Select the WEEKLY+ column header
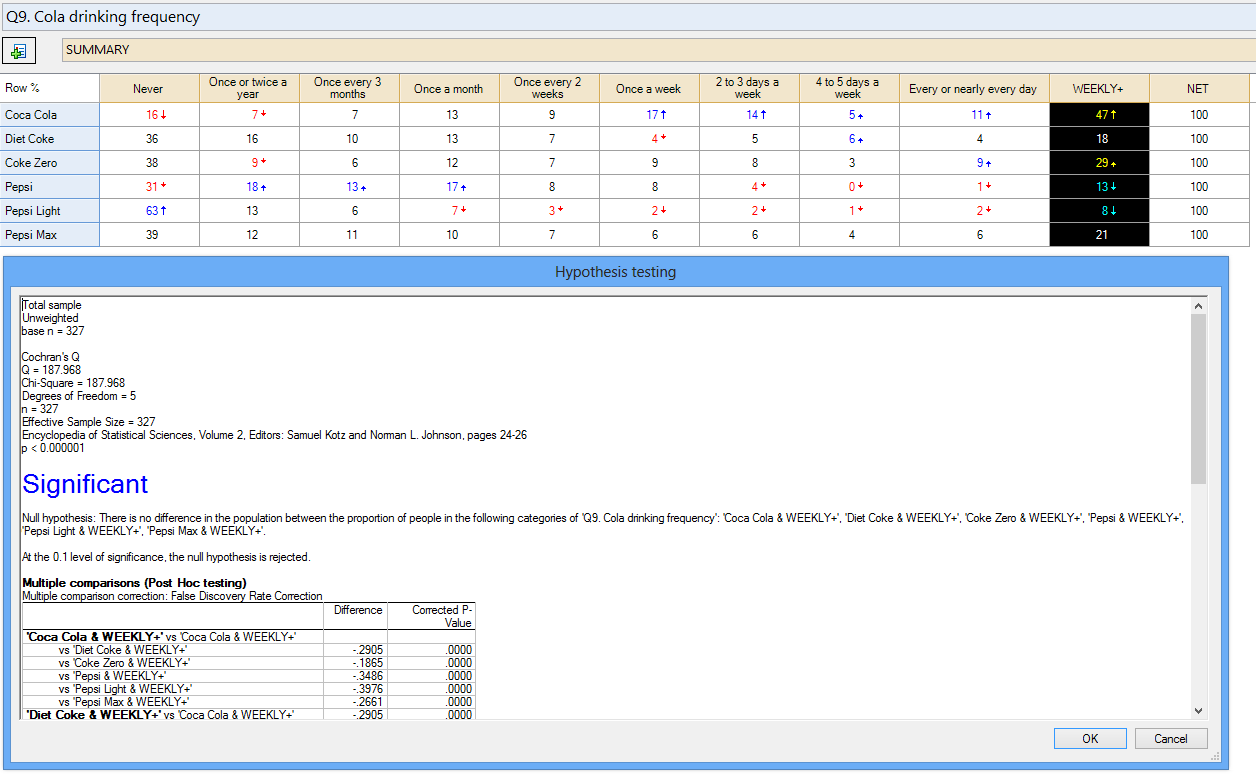Image resolution: width=1256 pixels, height=774 pixels. click(1098, 89)
